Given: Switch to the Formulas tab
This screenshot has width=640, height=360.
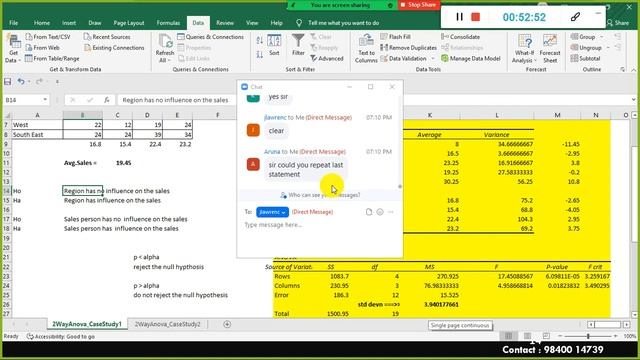Looking at the screenshot, I should click(168, 23).
